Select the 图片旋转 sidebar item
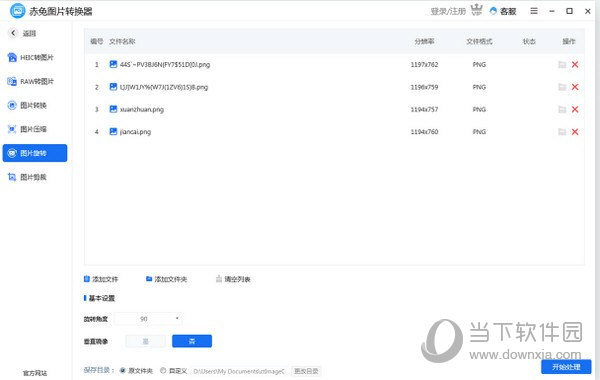 [35, 153]
